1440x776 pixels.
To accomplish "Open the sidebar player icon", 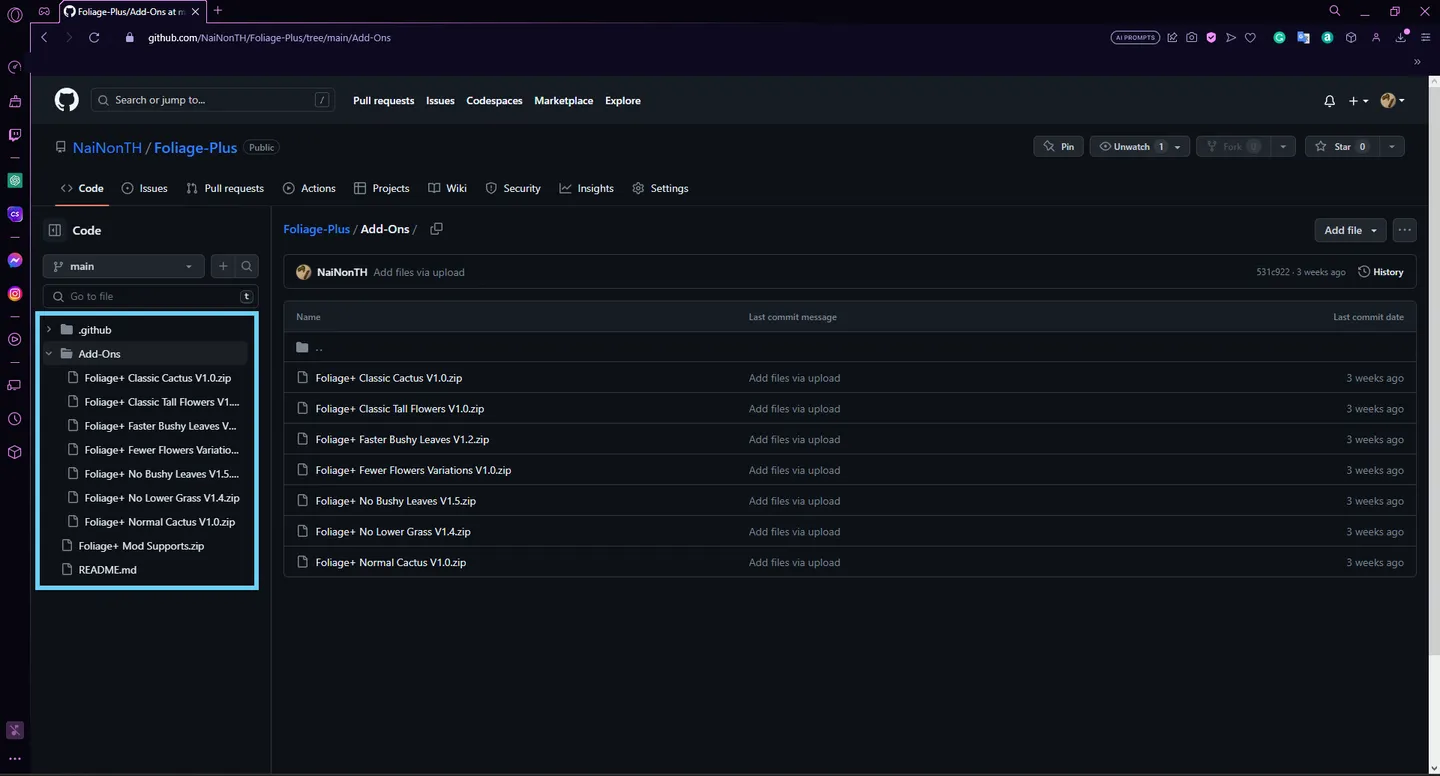I will pos(15,339).
